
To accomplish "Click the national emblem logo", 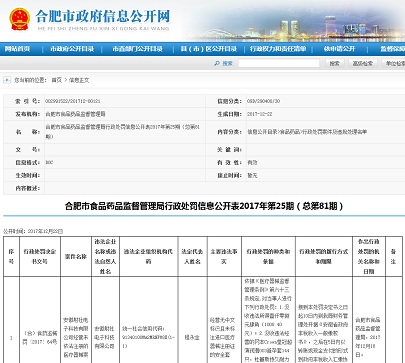I will click(x=19, y=19).
